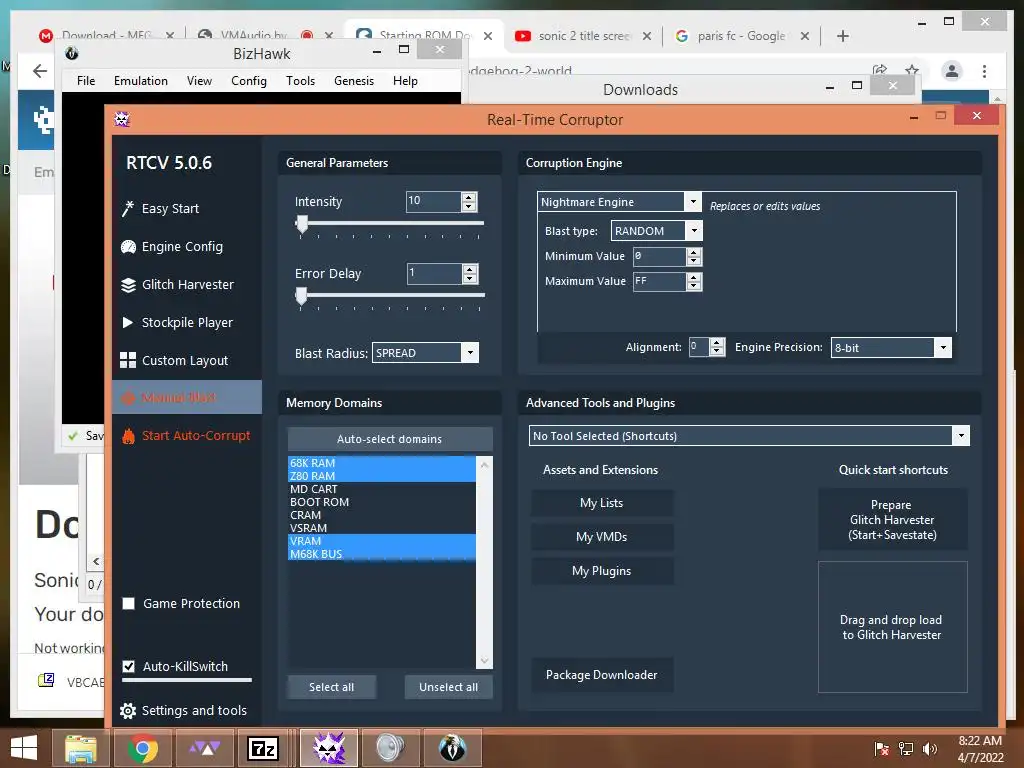This screenshot has width=1024, height=768.
Task: Open My Lists
Action: 601,503
